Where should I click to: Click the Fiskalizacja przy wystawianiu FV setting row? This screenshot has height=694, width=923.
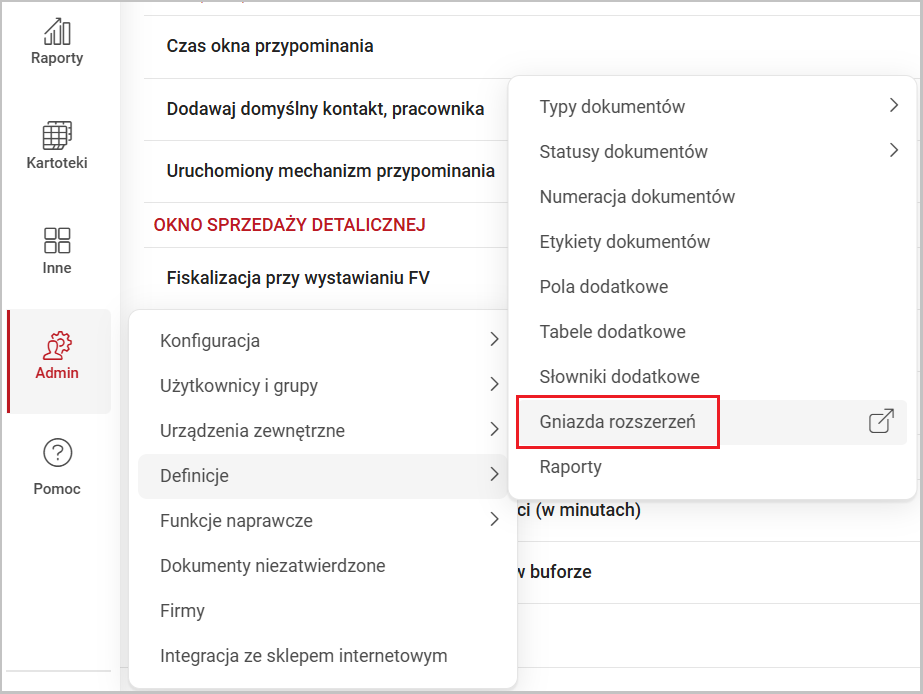[298, 278]
